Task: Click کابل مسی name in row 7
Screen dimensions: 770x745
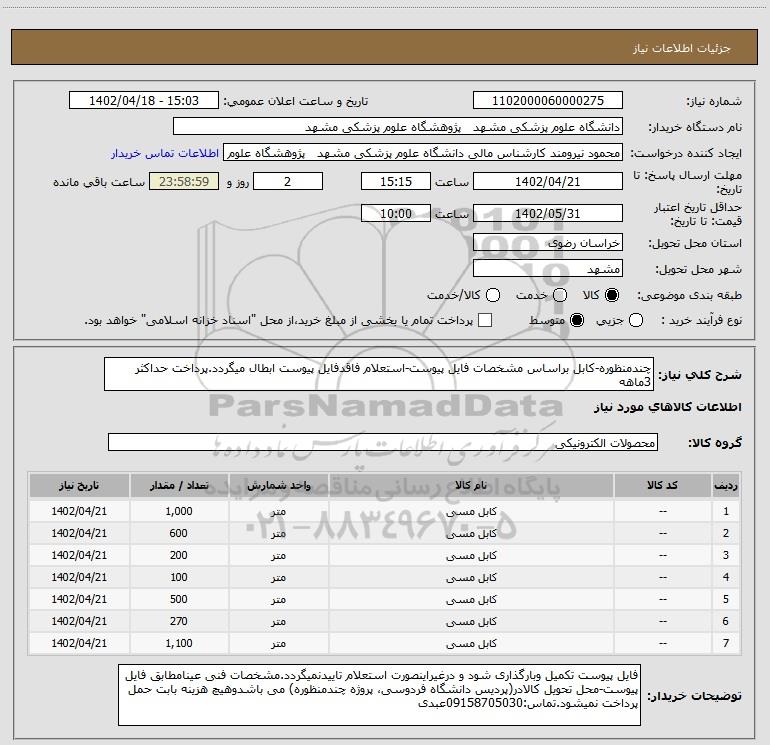Action: (x=471, y=643)
